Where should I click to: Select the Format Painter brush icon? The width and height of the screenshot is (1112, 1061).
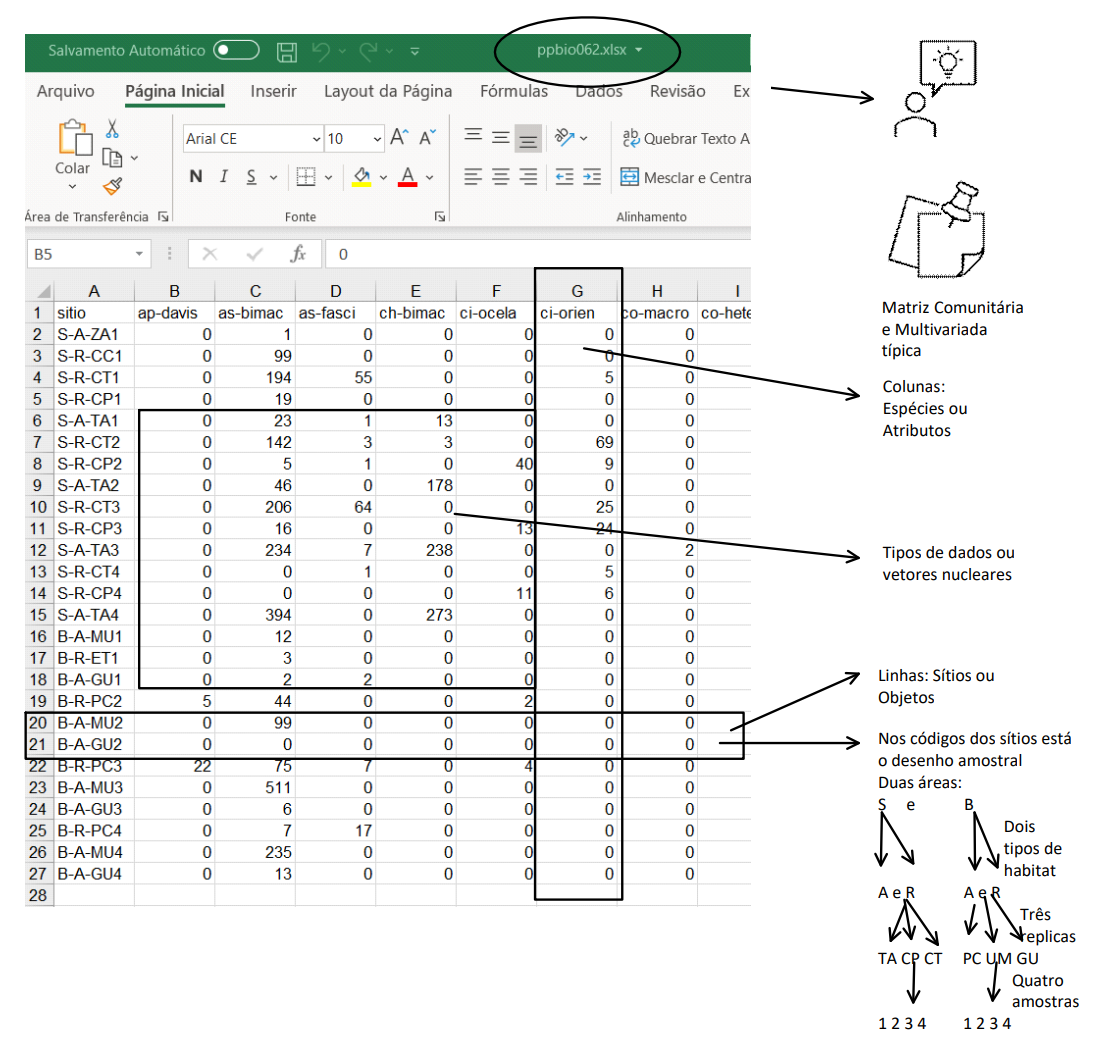[112, 186]
